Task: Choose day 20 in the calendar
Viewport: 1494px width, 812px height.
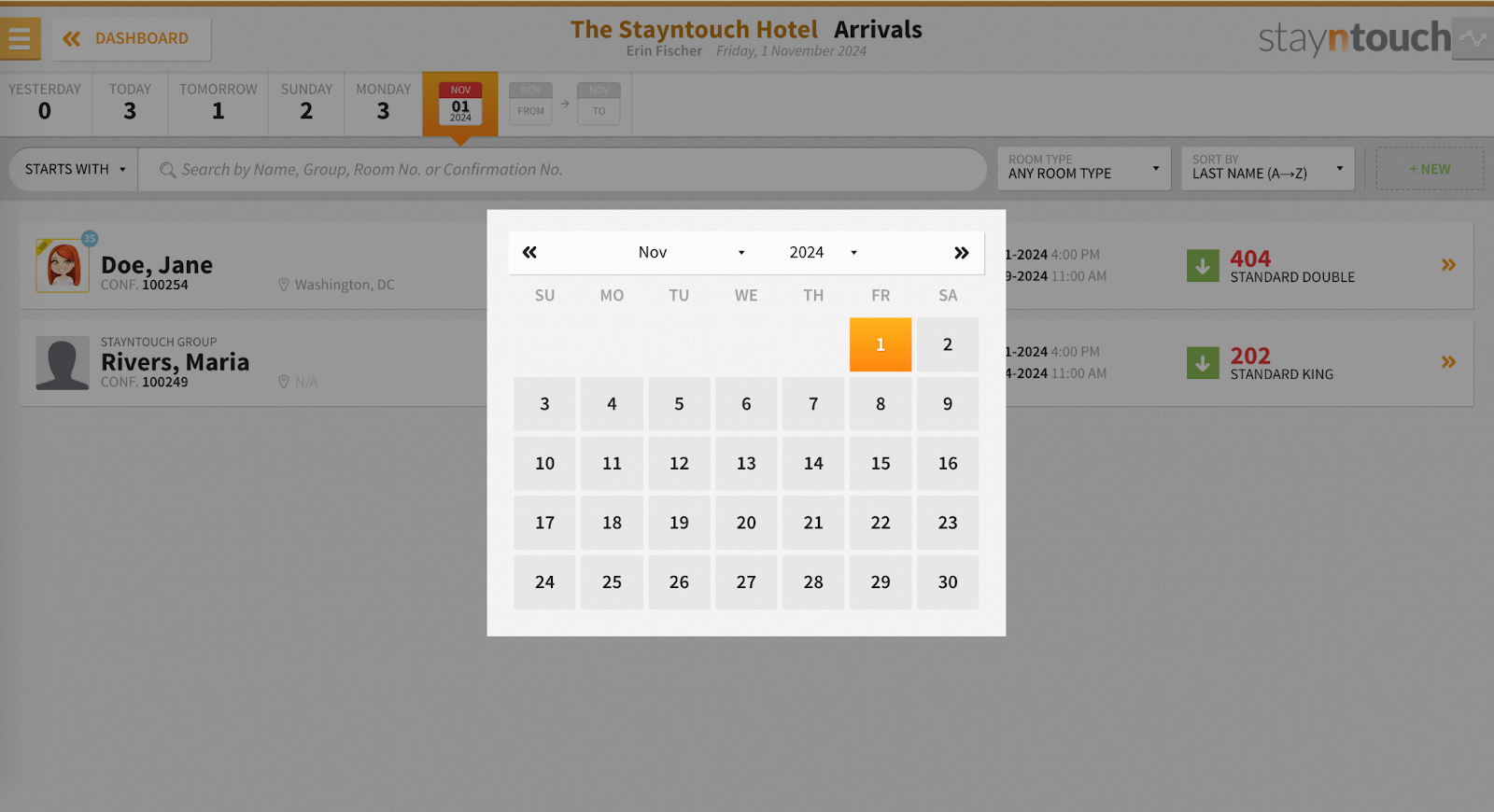Action: pos(746,523)
